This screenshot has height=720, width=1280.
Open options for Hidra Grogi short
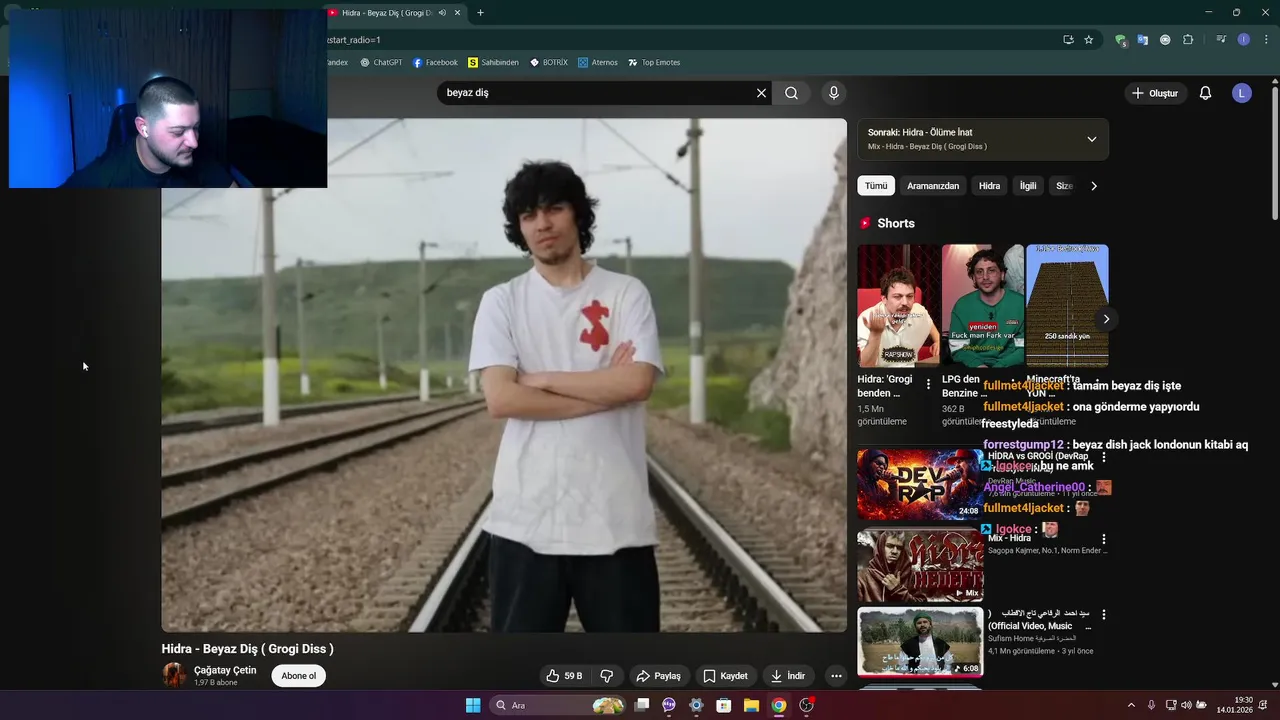click(928, 384)
